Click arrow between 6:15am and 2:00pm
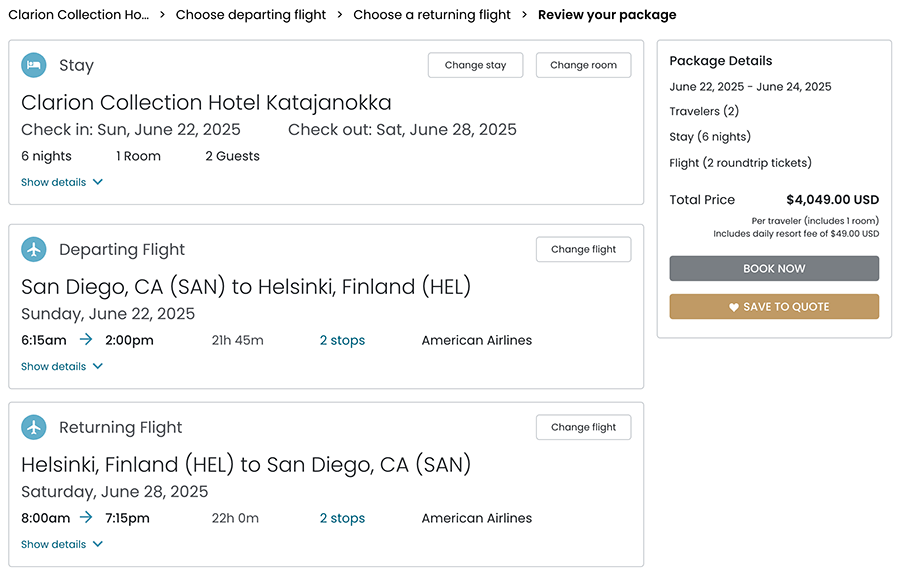The image size is (900, 569). (x=87, y=340)
